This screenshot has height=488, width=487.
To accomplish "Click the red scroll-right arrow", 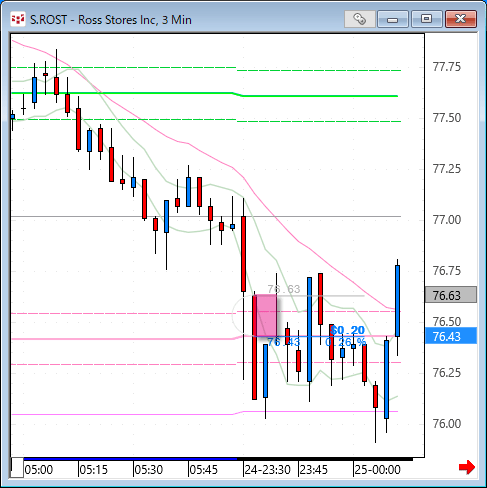I will 467,467.
